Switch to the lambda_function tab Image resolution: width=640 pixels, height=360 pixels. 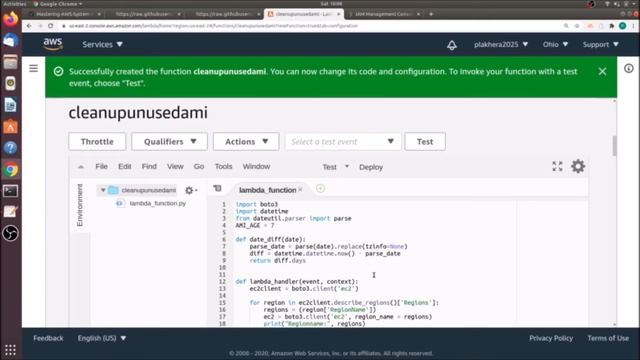(x=267, y=190)
